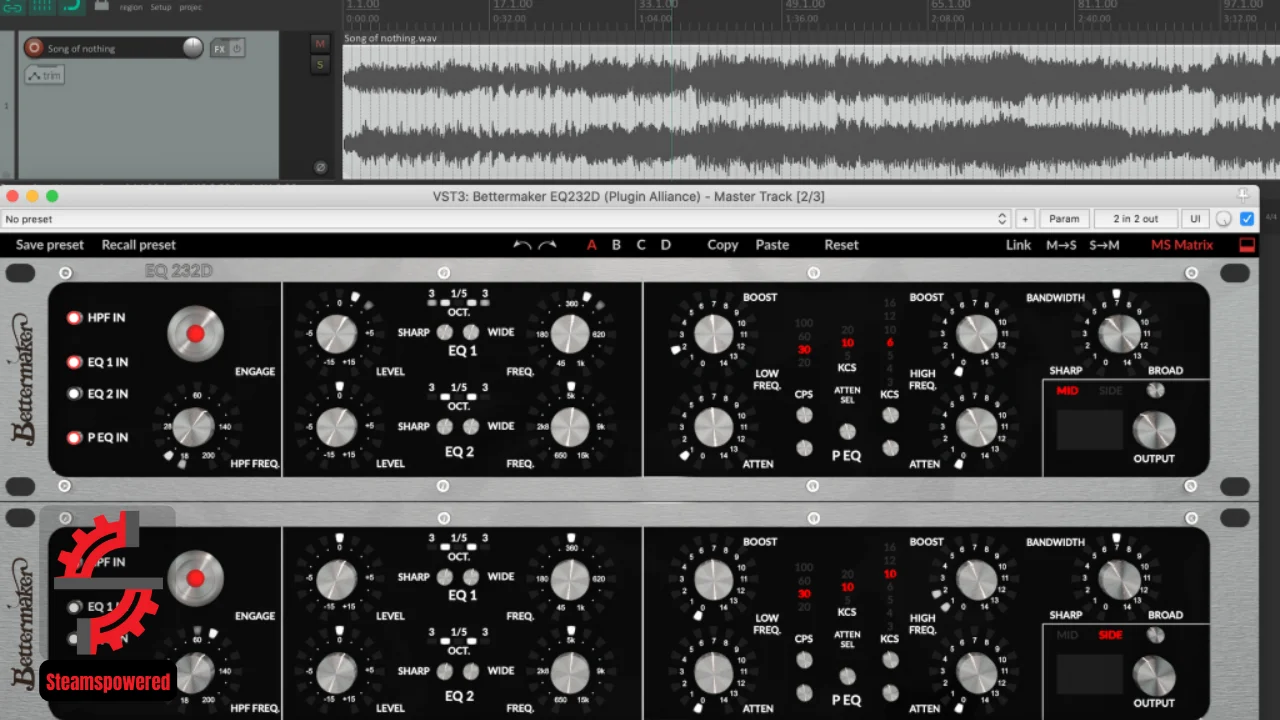Solo the Song of nothing track
This screenshot has width=1280, height=720.
click(x=320, y=65)
